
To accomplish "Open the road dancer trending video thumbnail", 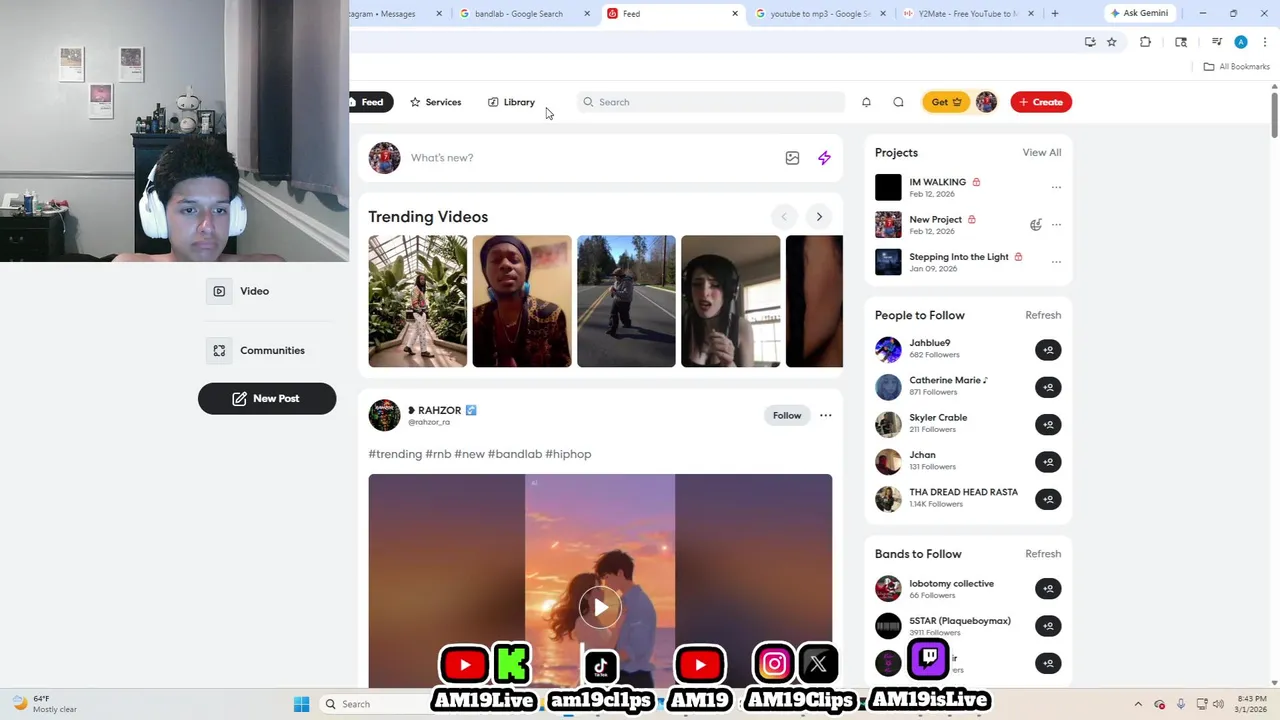I will 626,301.
